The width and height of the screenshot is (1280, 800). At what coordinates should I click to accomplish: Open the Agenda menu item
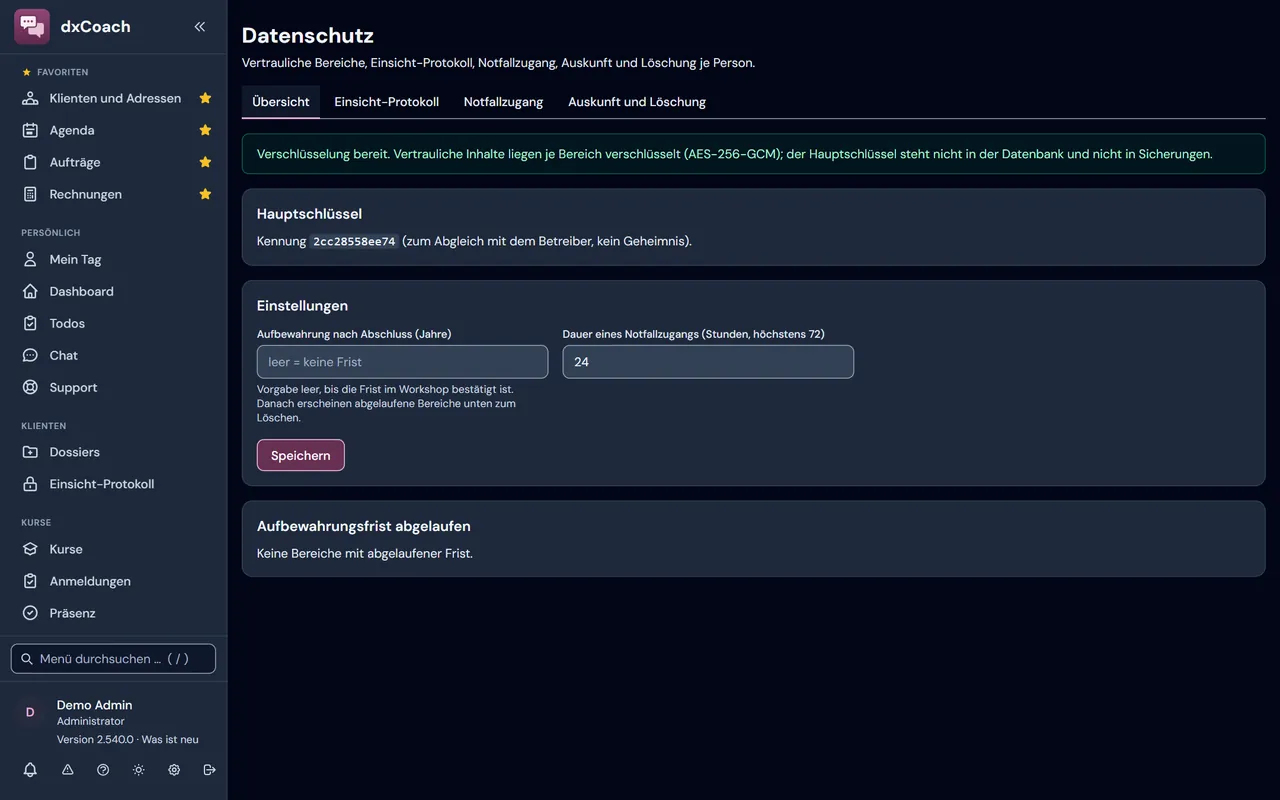(72, 130)
